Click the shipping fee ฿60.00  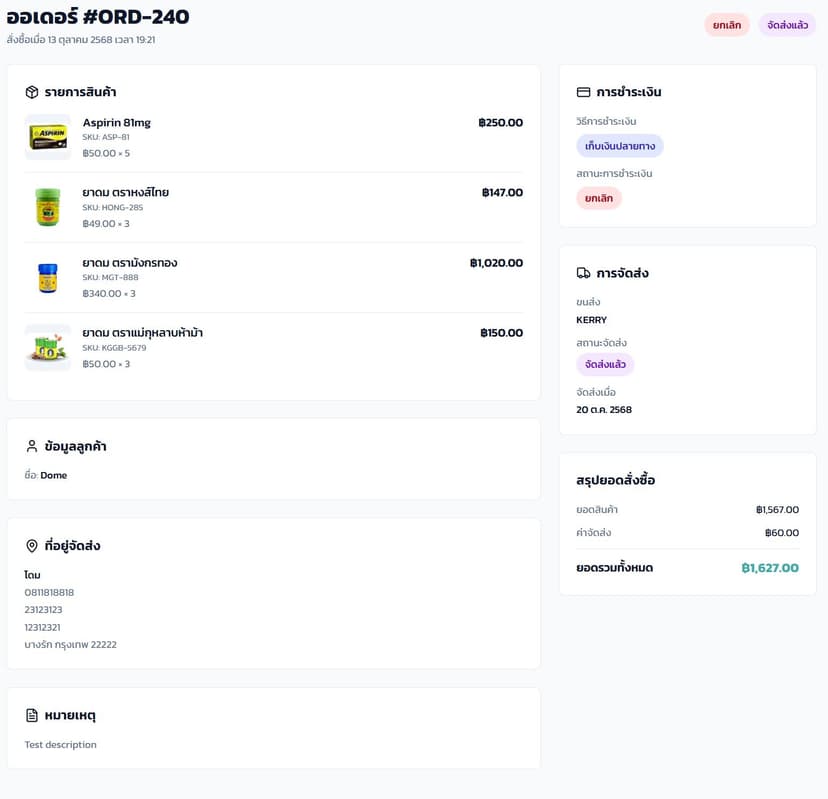click(782, 533)
